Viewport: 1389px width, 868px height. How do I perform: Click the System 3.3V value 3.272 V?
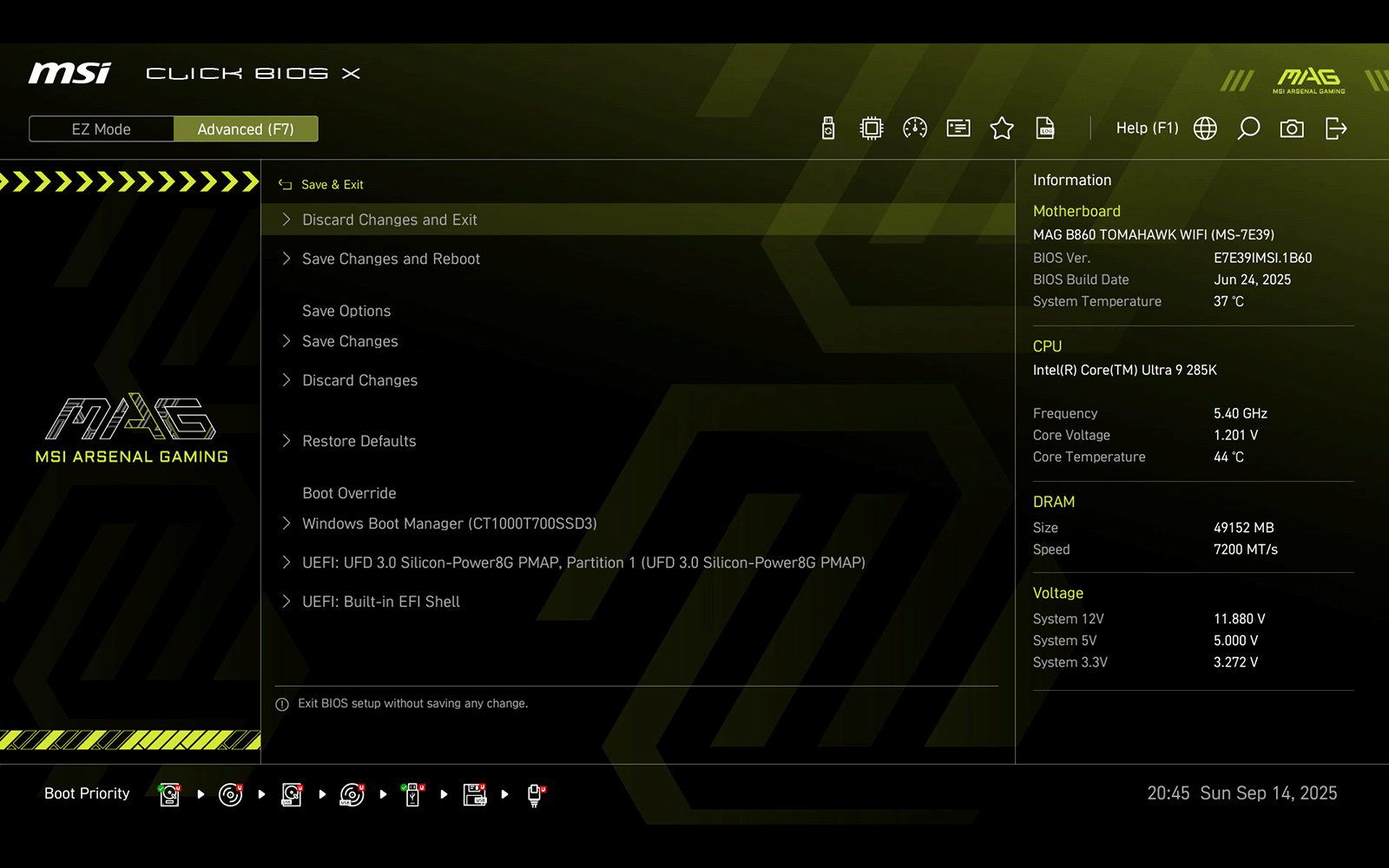[x=1235, y=662]
